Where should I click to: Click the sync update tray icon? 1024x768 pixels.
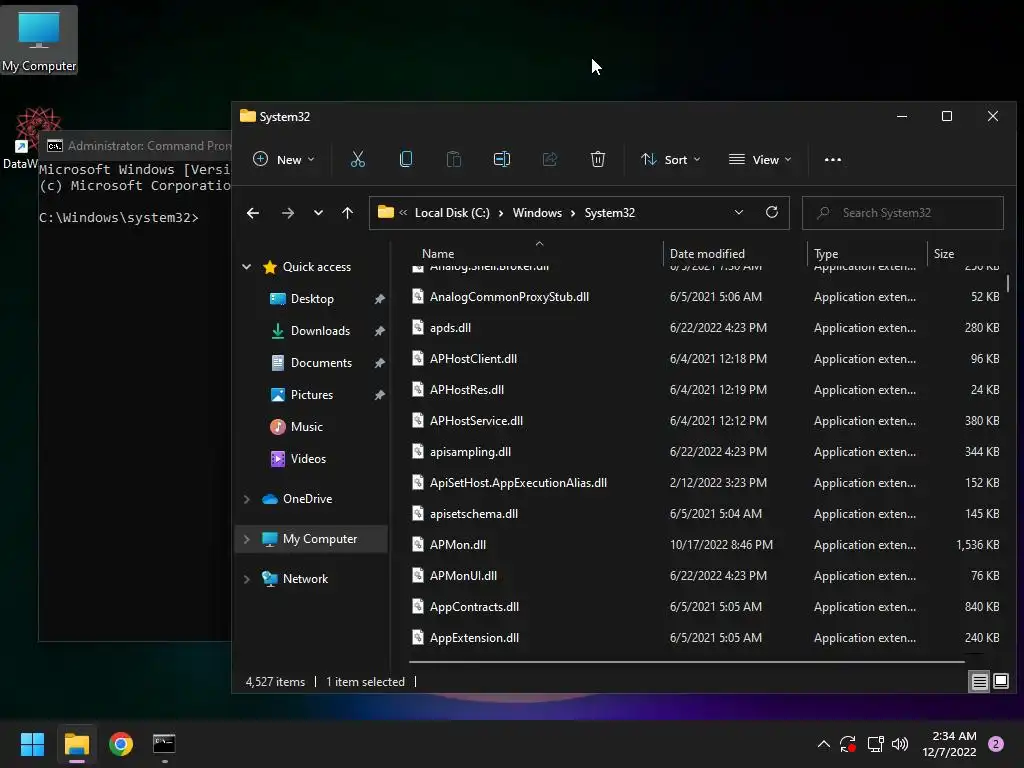(848, 744)
